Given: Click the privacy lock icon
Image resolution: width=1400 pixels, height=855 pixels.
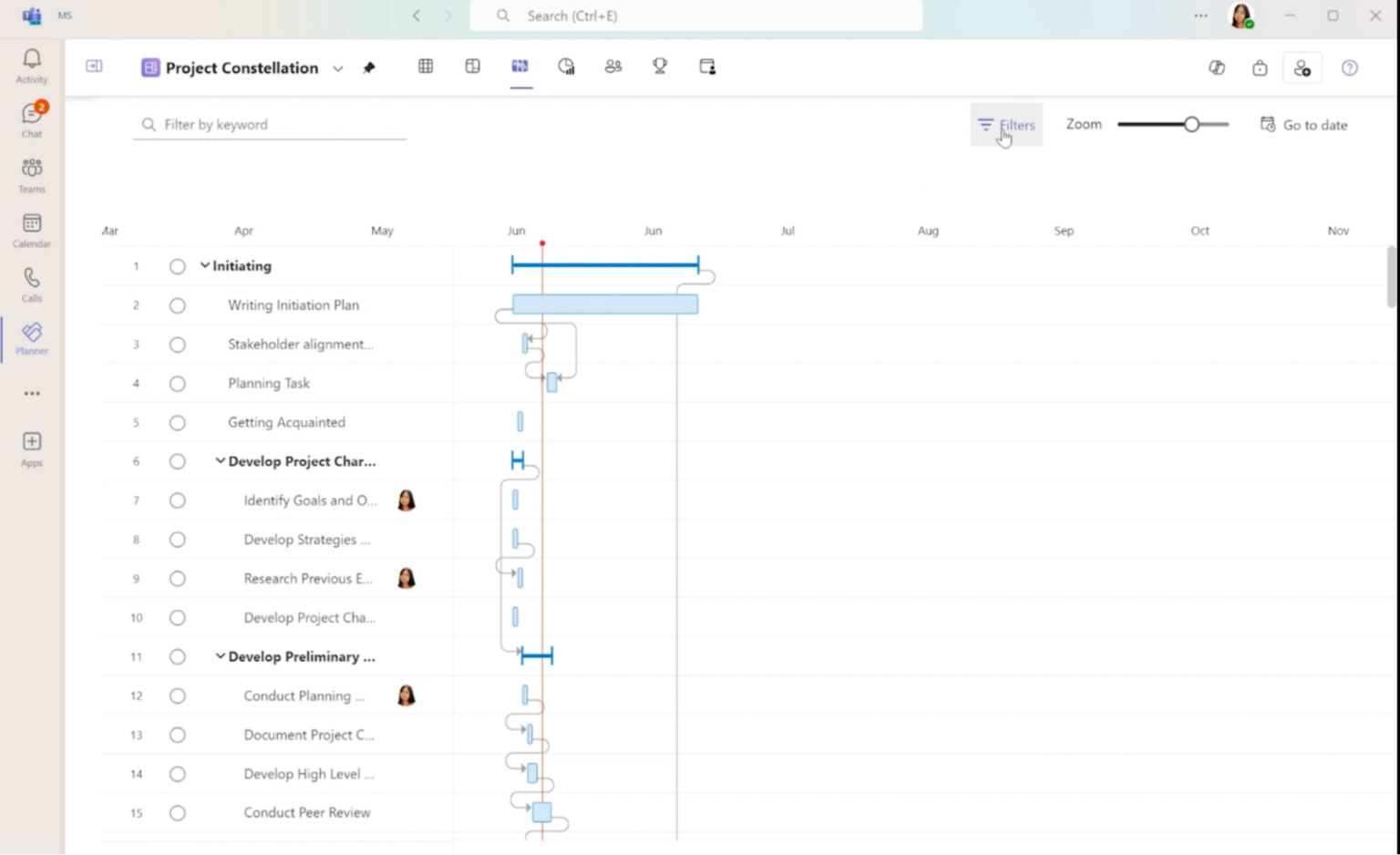Looking at the screenshot, I should point(1259,67).
